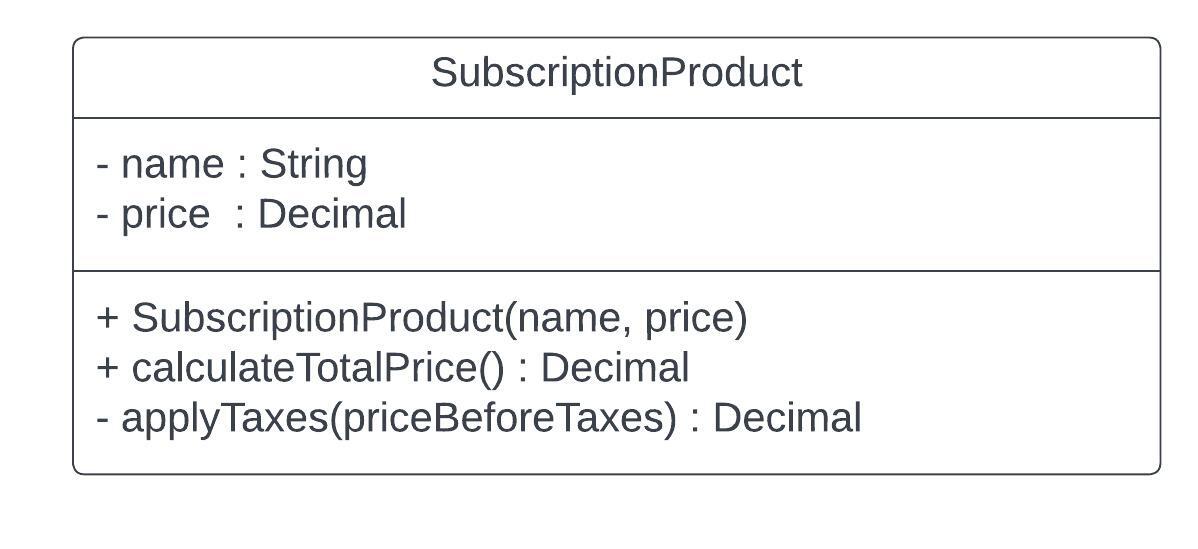
Task: Select the applyTaxes(priceBeforeTaxes) method line
Action: click(479, 418)
